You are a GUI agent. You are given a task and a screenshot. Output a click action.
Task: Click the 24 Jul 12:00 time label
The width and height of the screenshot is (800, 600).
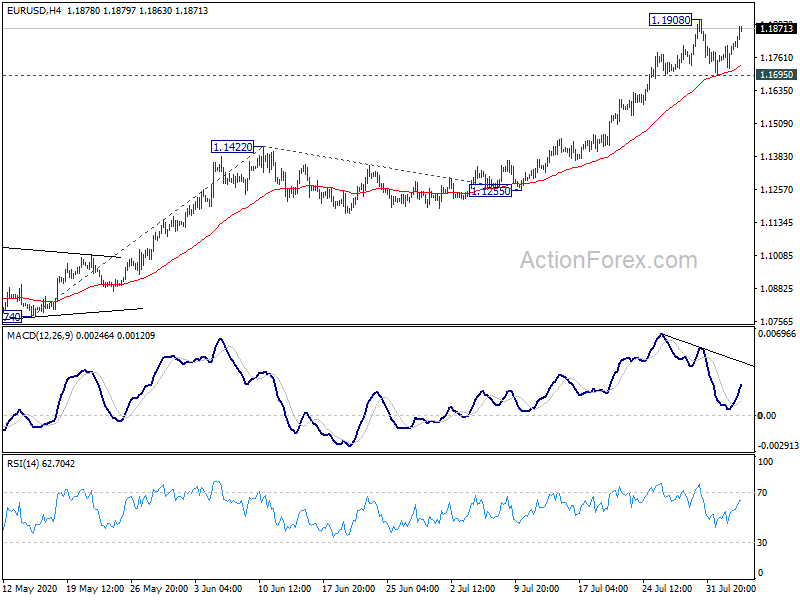pyautogui.click(x=667, y=589)
